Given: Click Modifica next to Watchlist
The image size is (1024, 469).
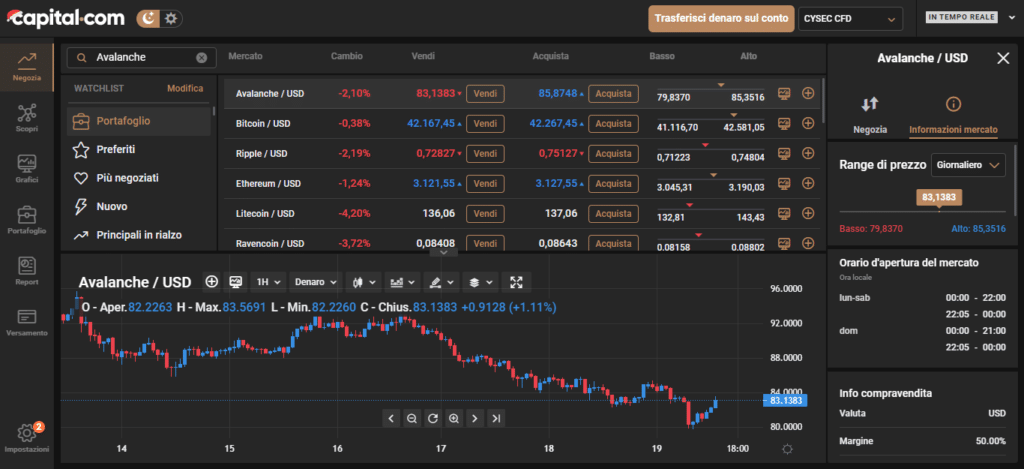Looking at the screenshot, I should coord(185,88).
